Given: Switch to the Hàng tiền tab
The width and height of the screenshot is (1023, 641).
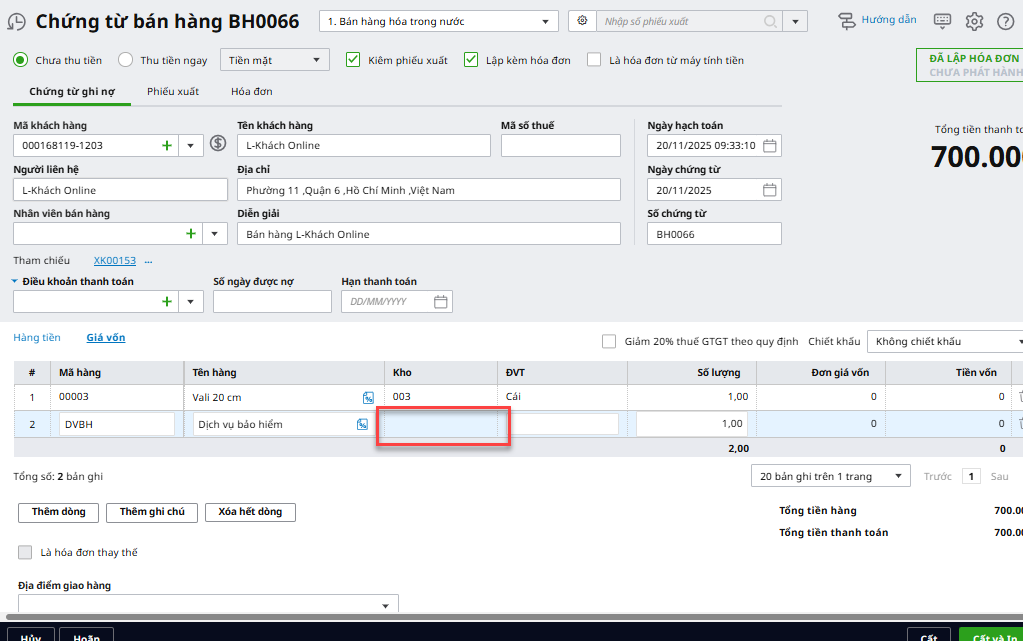Looking at the screenshot, I should [37, 338].
